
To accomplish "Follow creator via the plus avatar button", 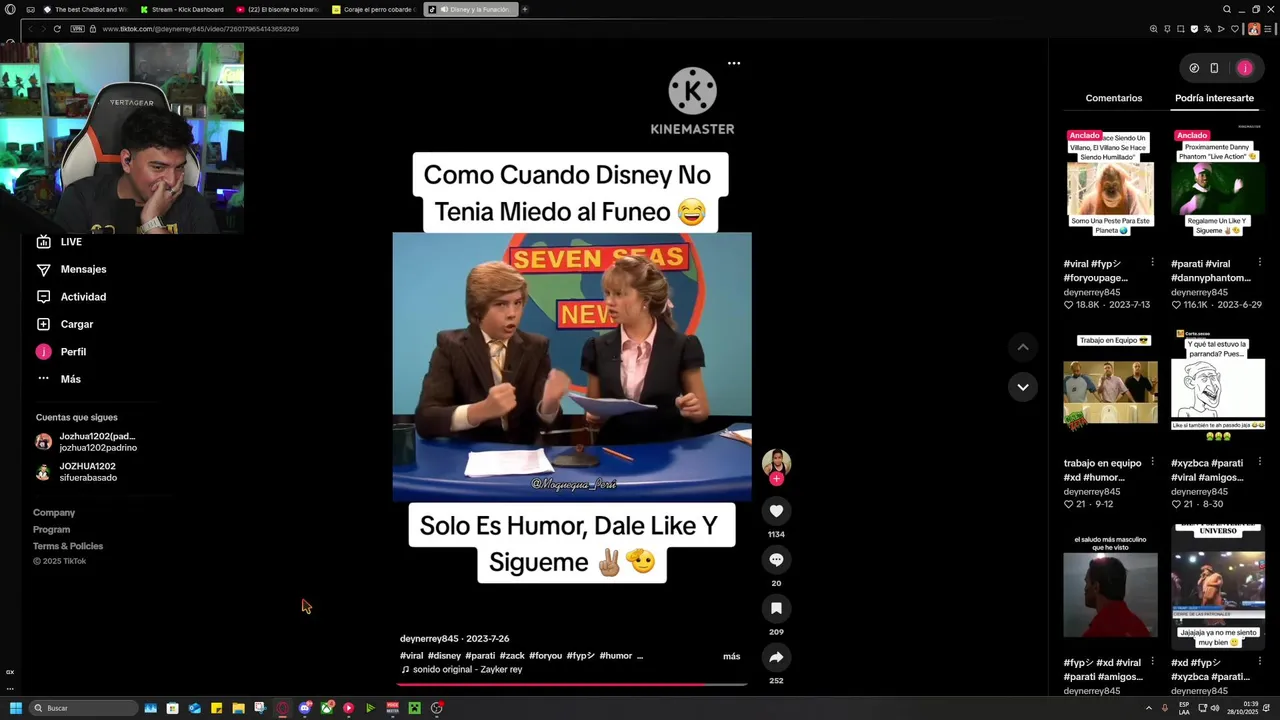I will coord(776,479).
